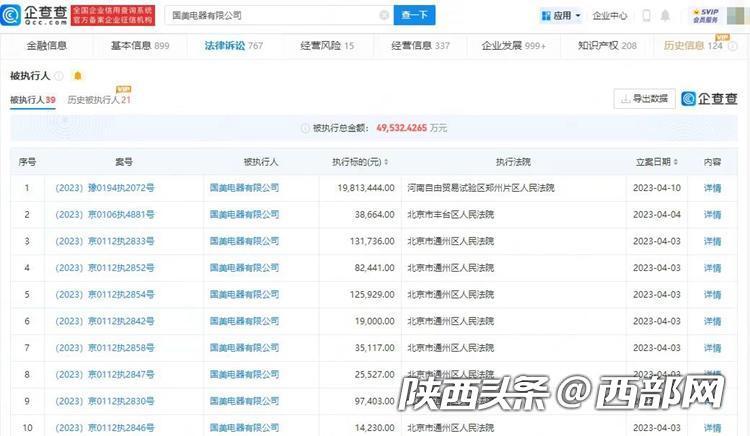Click the 全国企业信用查询系统 red banner
The height and width of the screenshot is (436, 750).
point(113,15)
